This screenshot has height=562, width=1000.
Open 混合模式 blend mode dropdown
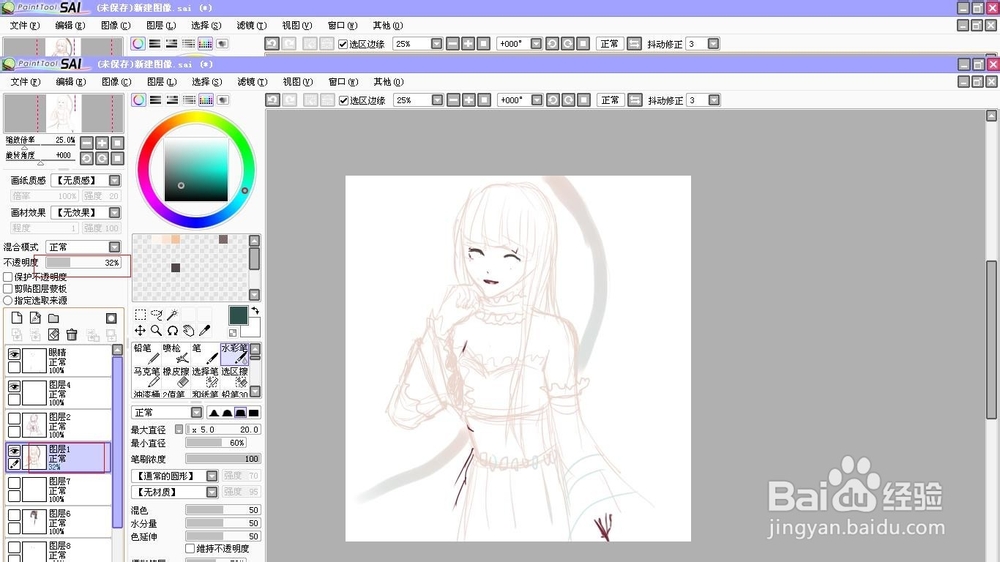tap(115, 247)
